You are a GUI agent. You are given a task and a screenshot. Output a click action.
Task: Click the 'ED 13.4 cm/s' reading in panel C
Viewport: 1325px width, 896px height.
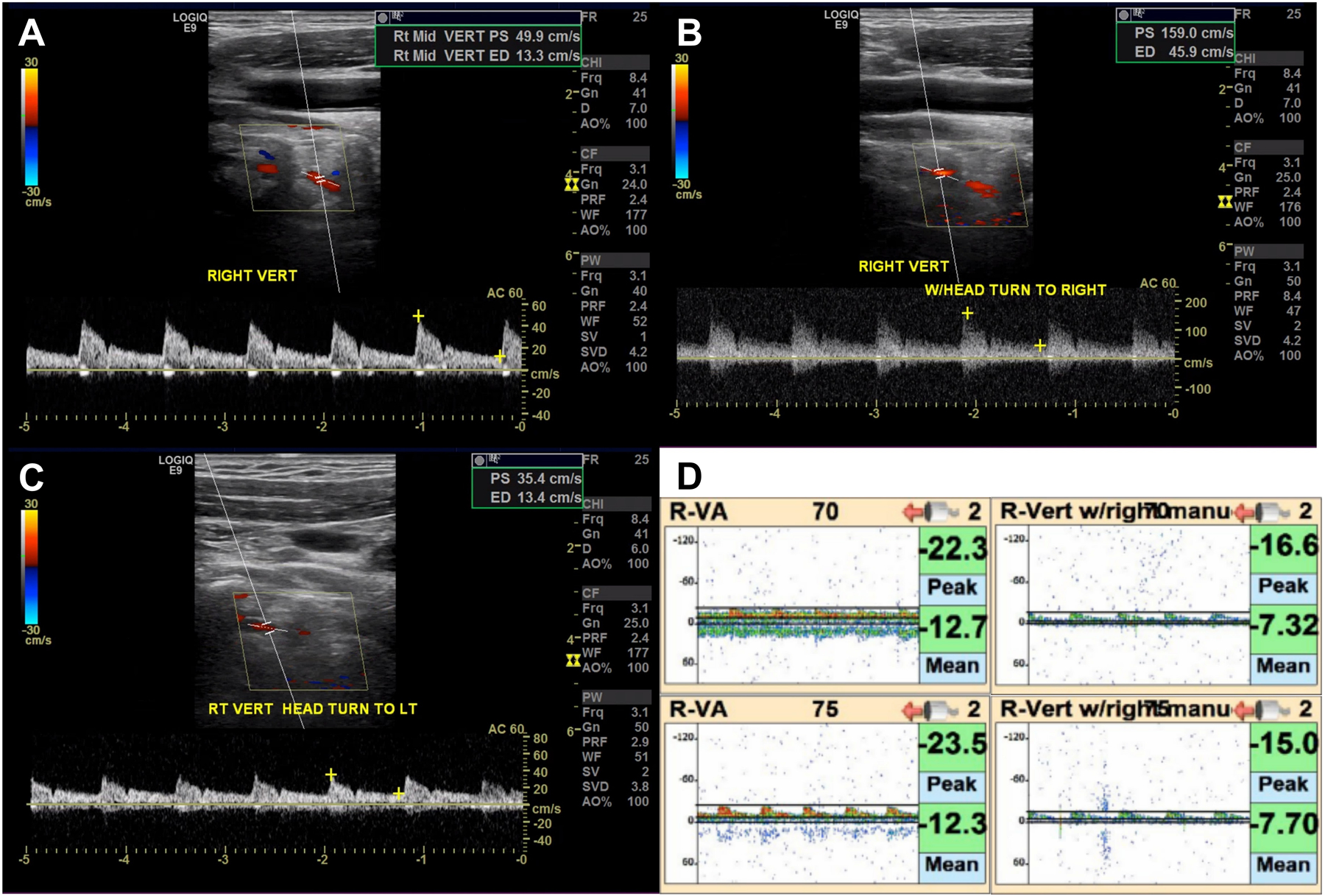pos(536,498)
